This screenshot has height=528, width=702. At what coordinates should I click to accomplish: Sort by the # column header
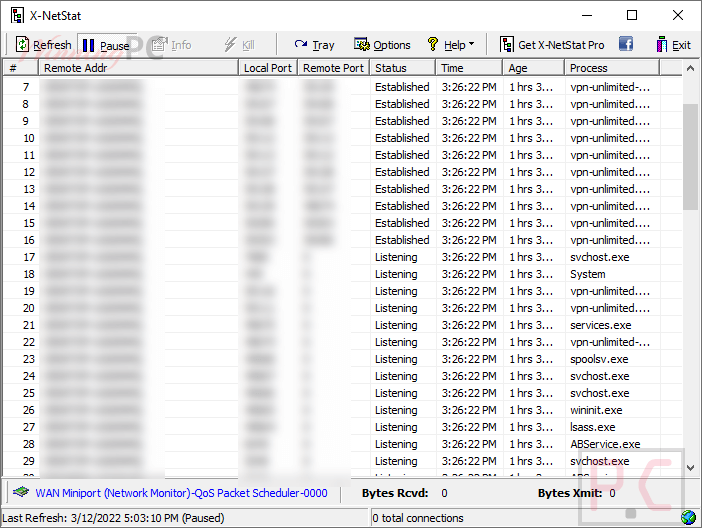[21, 68]
